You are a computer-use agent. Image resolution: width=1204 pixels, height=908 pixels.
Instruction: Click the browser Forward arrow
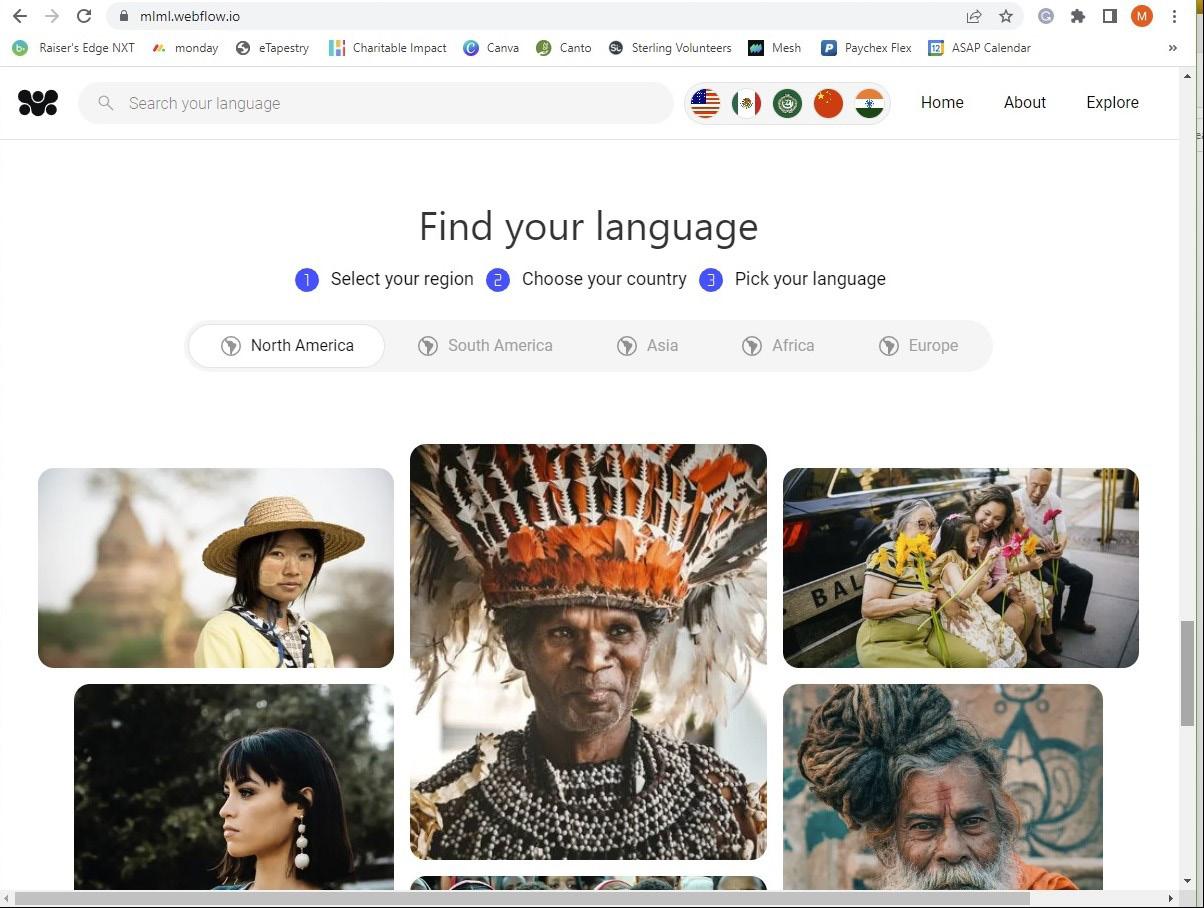[x=52, y=16]
